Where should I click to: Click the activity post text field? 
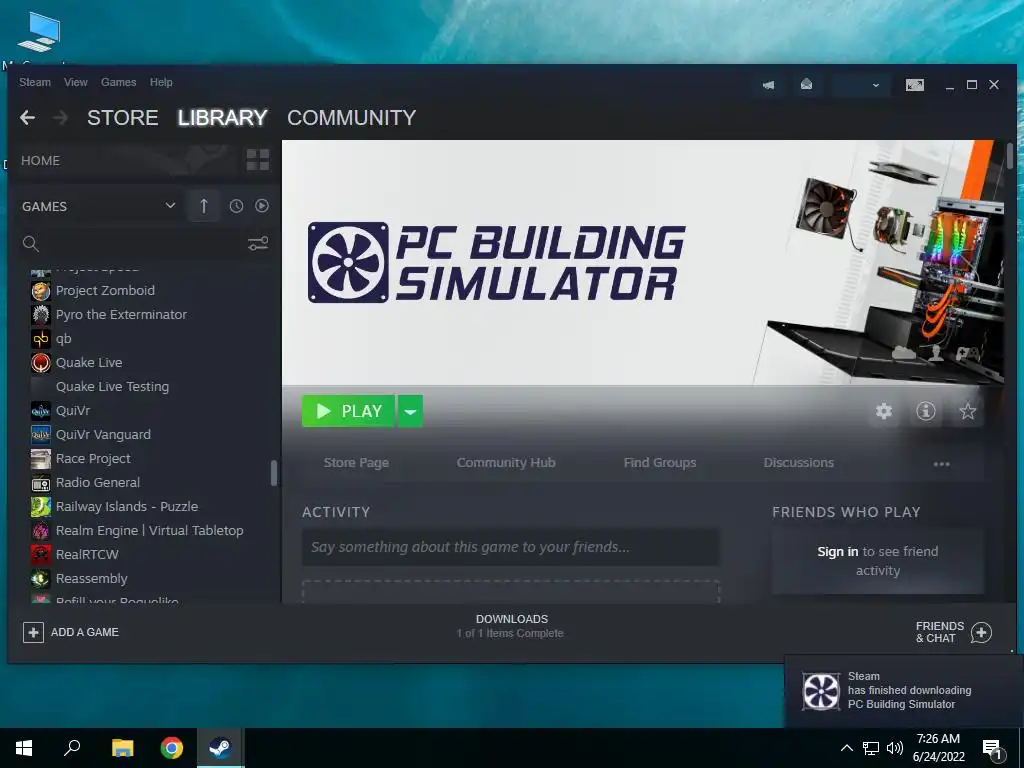(511, 547)
